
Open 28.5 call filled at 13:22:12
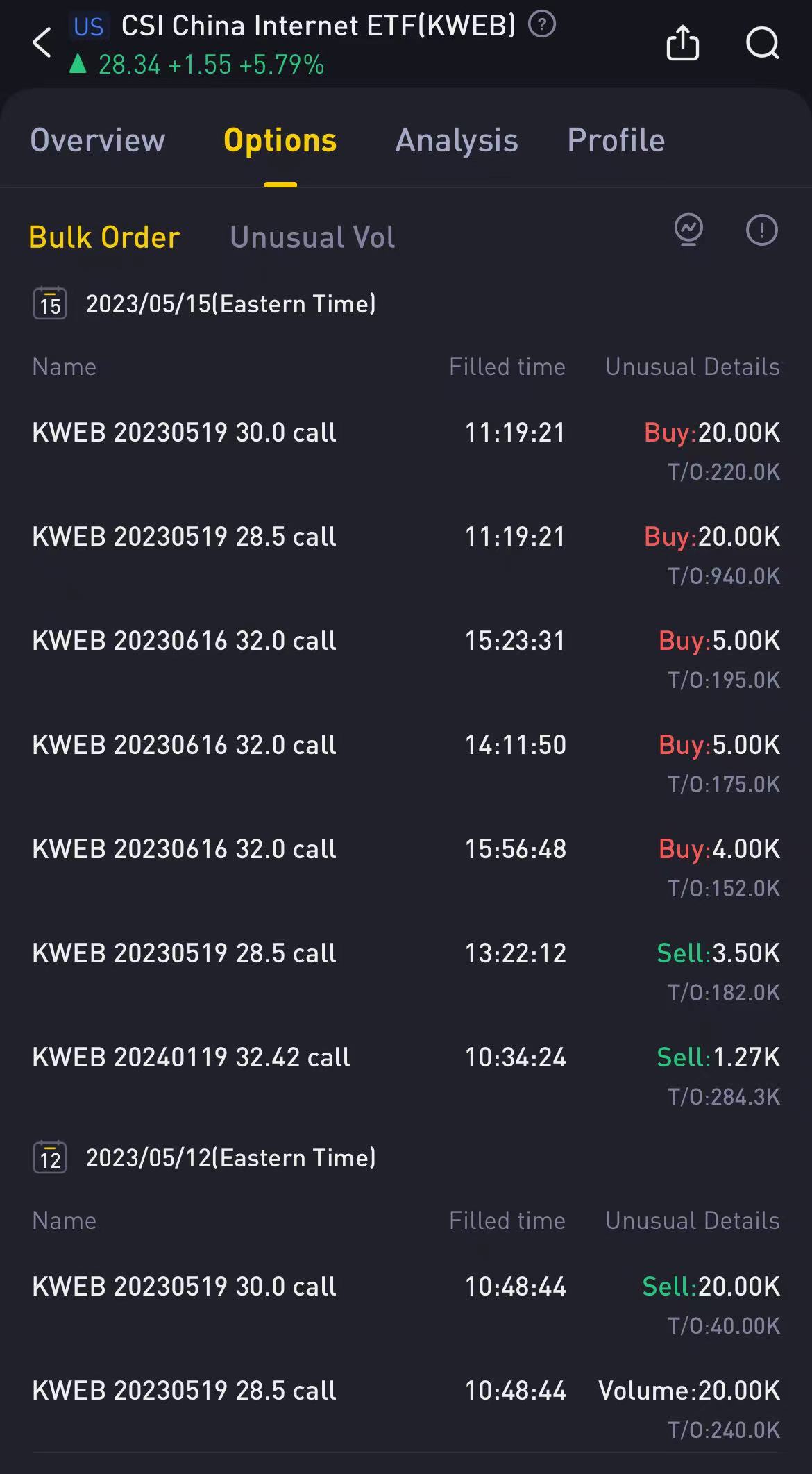coord(184,953)
